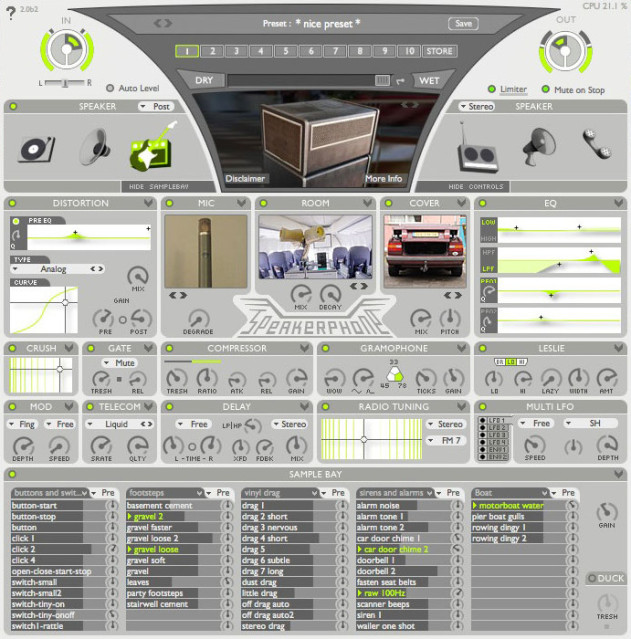Click the telecom SRATE knob
631x639 pixels.
(x=101, y=445)
